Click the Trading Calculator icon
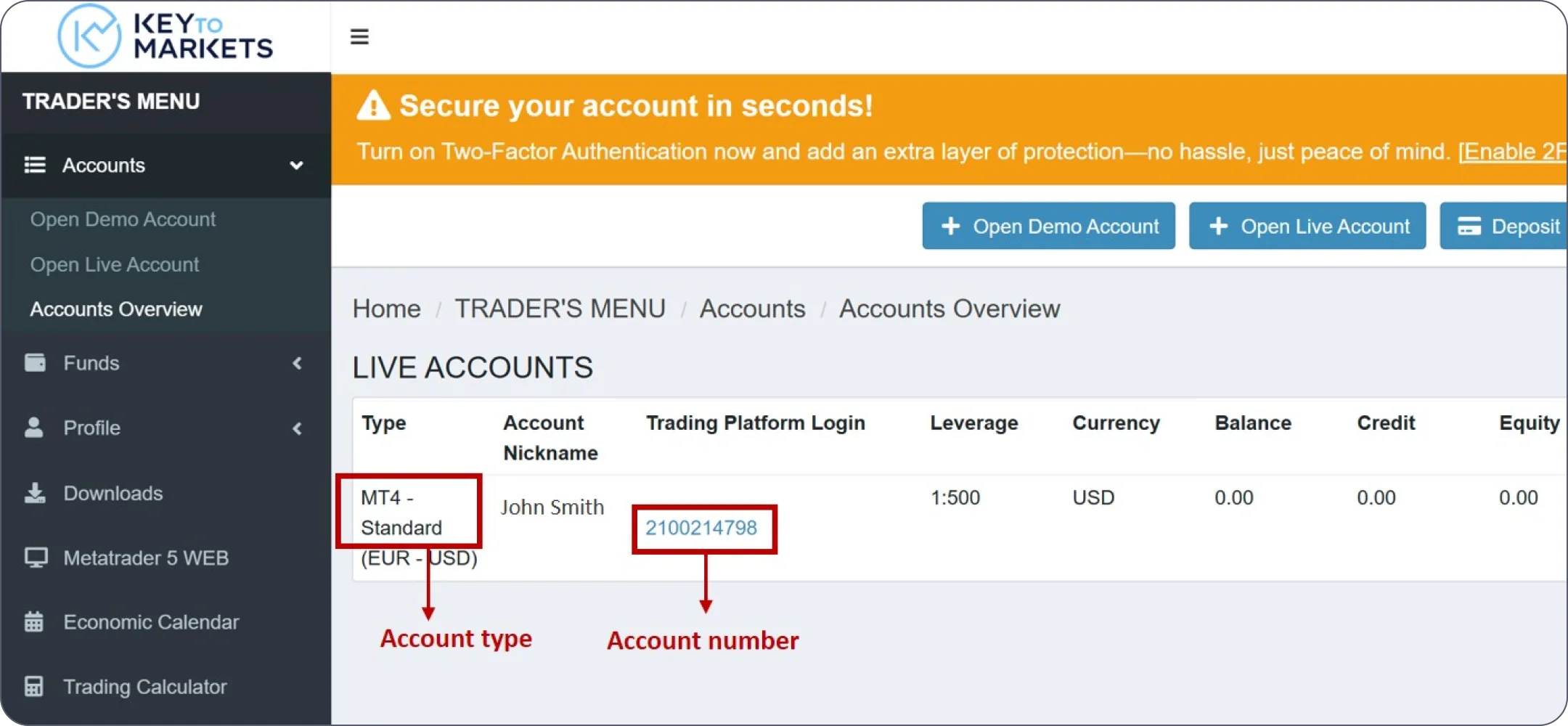Viewport: 1568px width, 726px height. pyautogui.click(x=34, y=687)
